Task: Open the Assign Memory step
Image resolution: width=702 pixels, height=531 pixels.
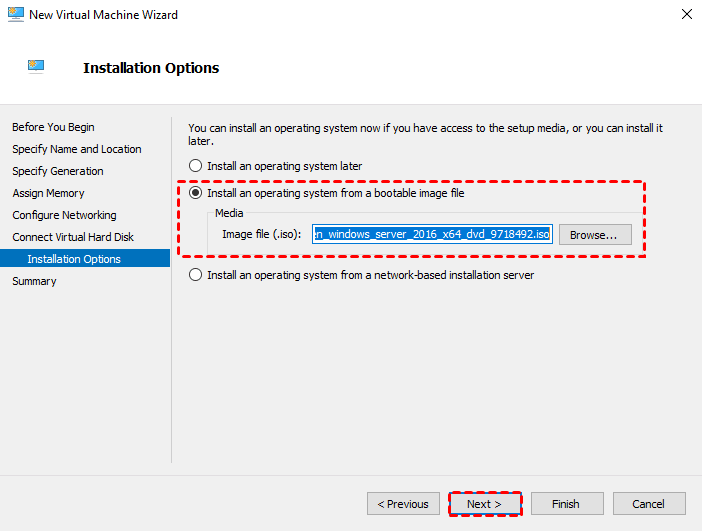Action: click(48, 193)
